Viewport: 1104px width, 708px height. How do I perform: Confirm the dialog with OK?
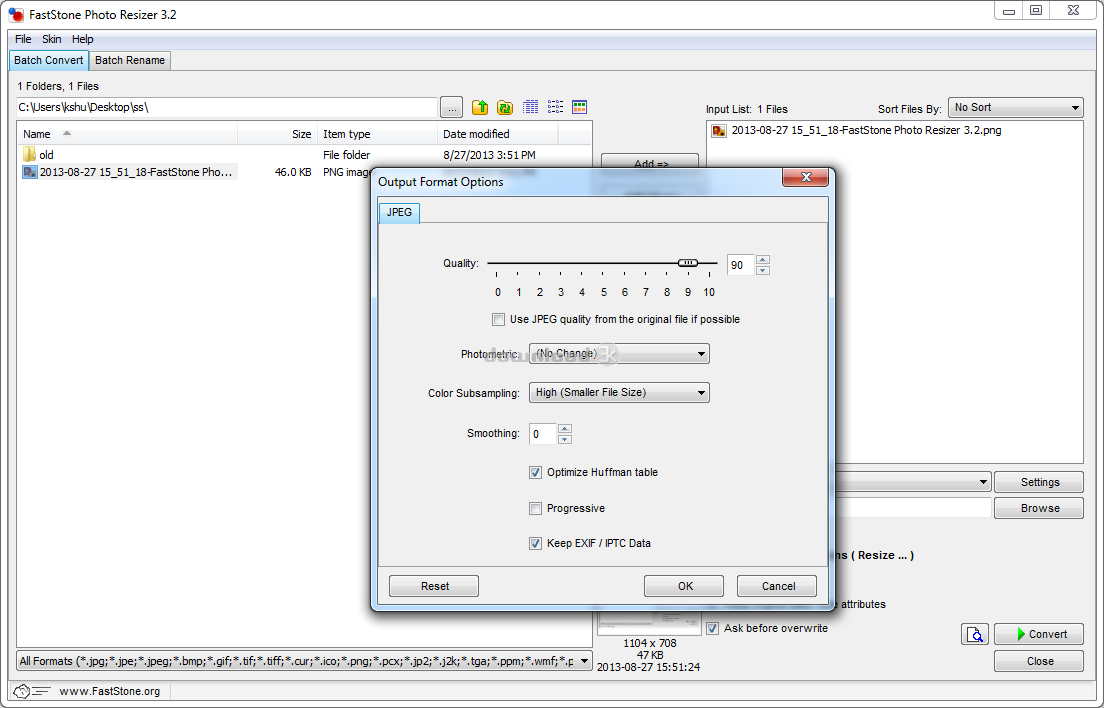[684, 586]
